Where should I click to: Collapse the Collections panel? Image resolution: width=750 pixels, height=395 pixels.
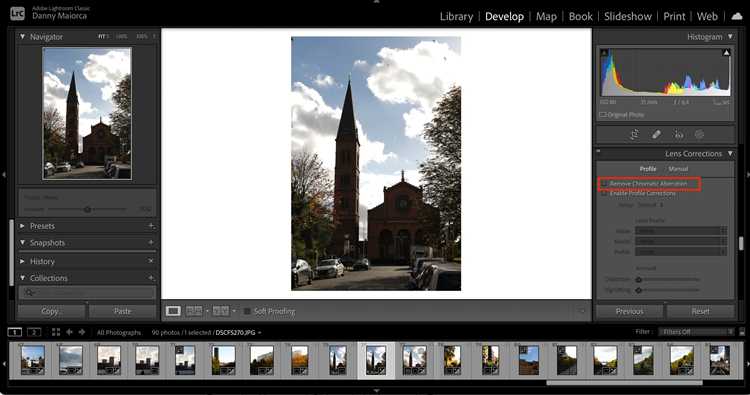tap(22, 278)
